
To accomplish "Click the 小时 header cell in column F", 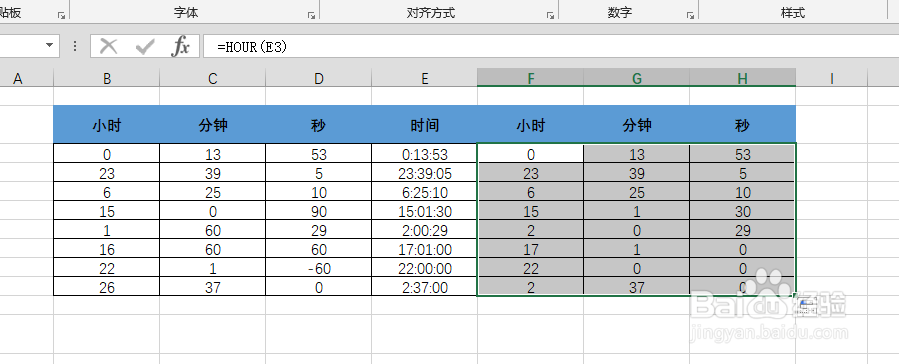I will 530,124.
